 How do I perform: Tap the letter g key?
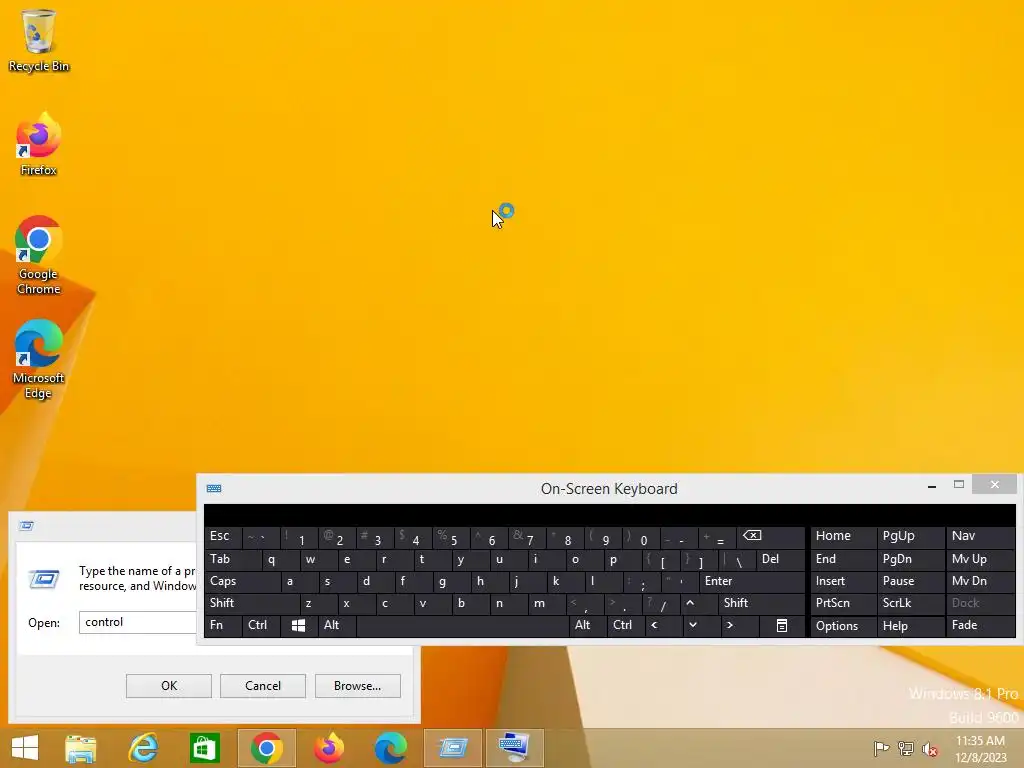452,581
